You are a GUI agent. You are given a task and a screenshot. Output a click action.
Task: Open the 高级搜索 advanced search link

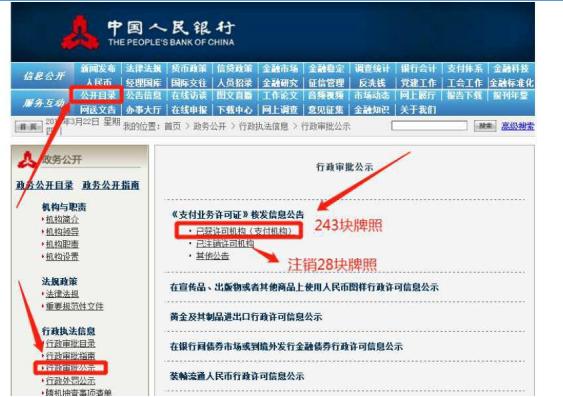click(517, 126)
